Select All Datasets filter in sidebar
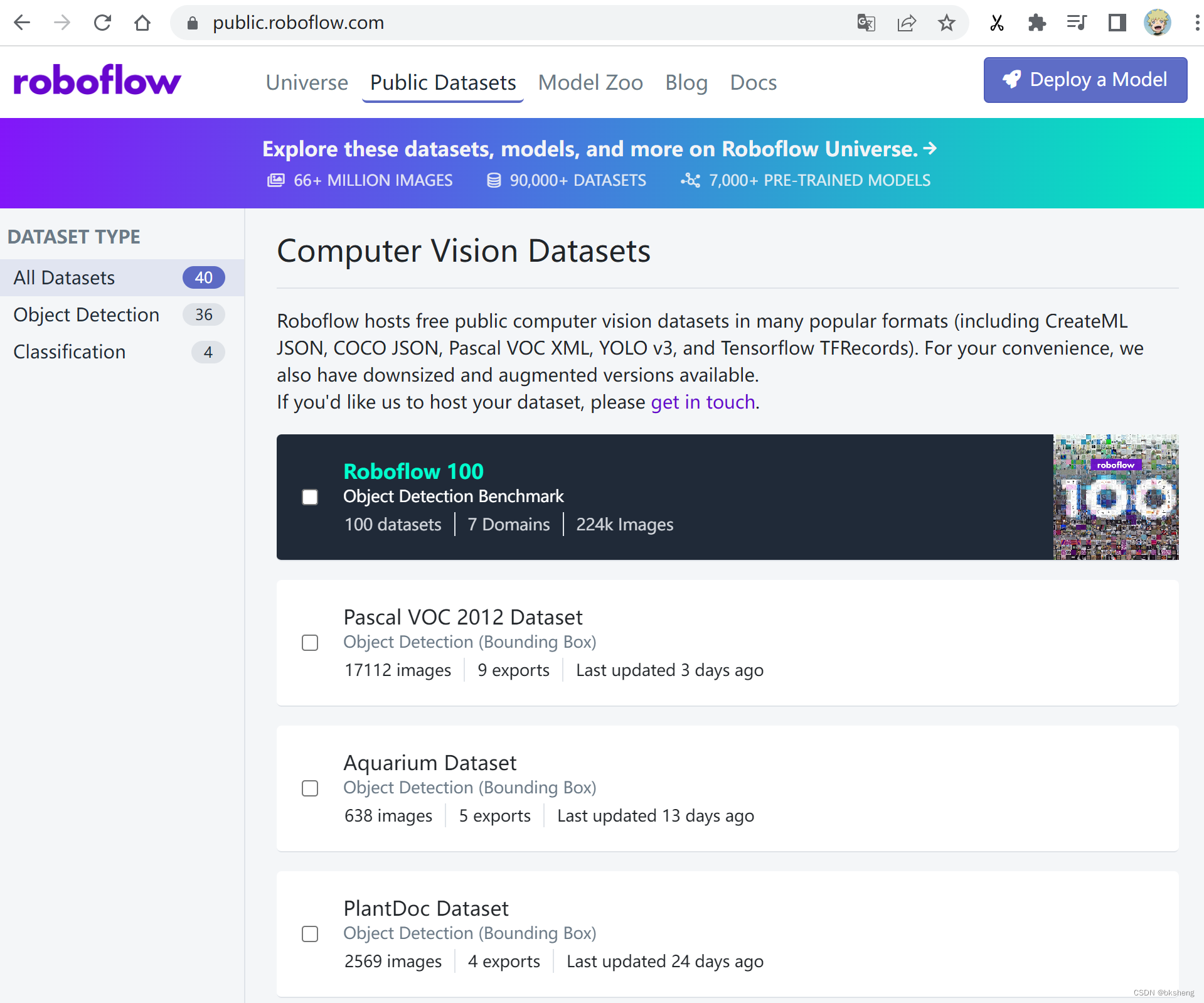This screenshot has height=1003, width=1204. pyautogui.click(x=122, y=277)
